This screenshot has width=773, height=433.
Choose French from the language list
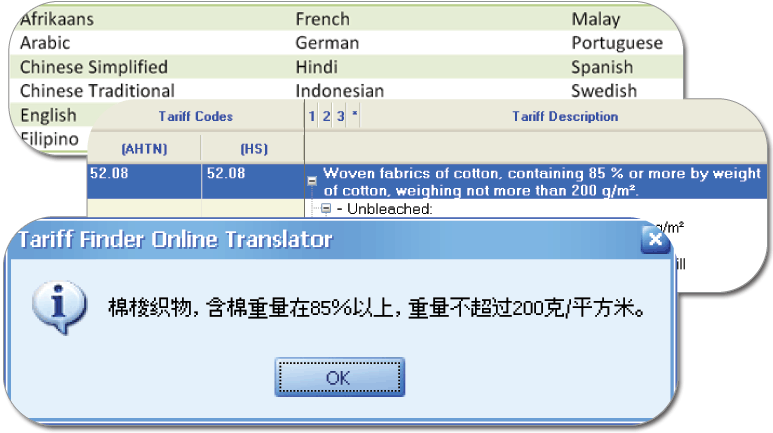tap(322, 19)
